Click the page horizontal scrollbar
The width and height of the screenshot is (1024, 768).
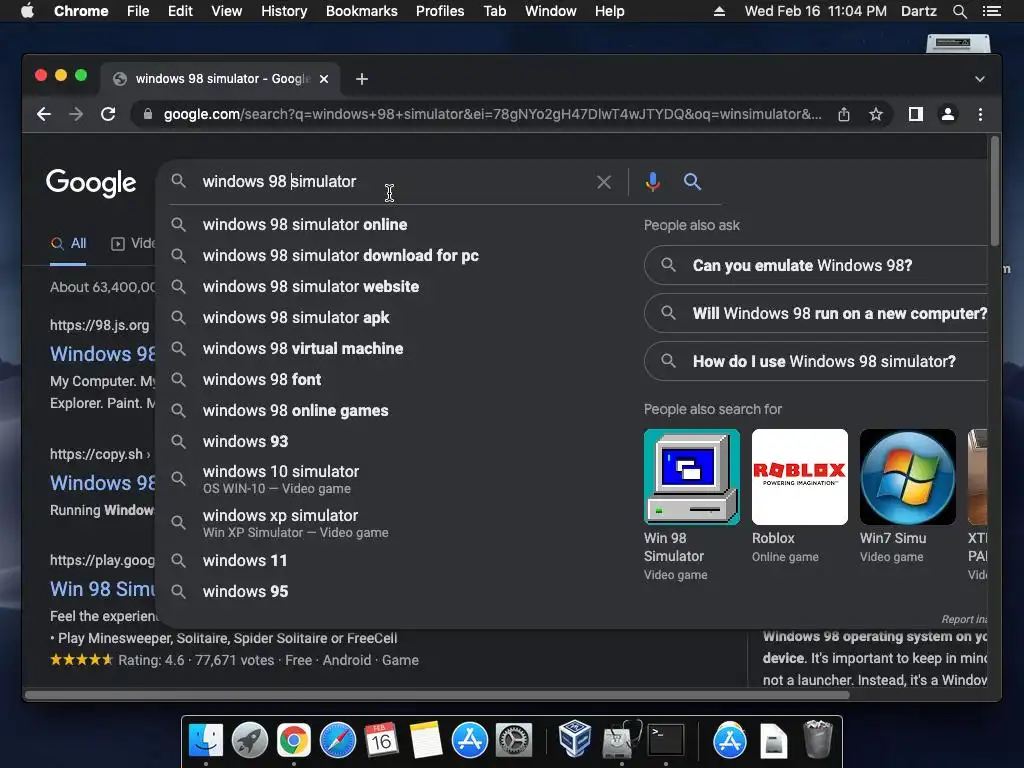[437, 695]
